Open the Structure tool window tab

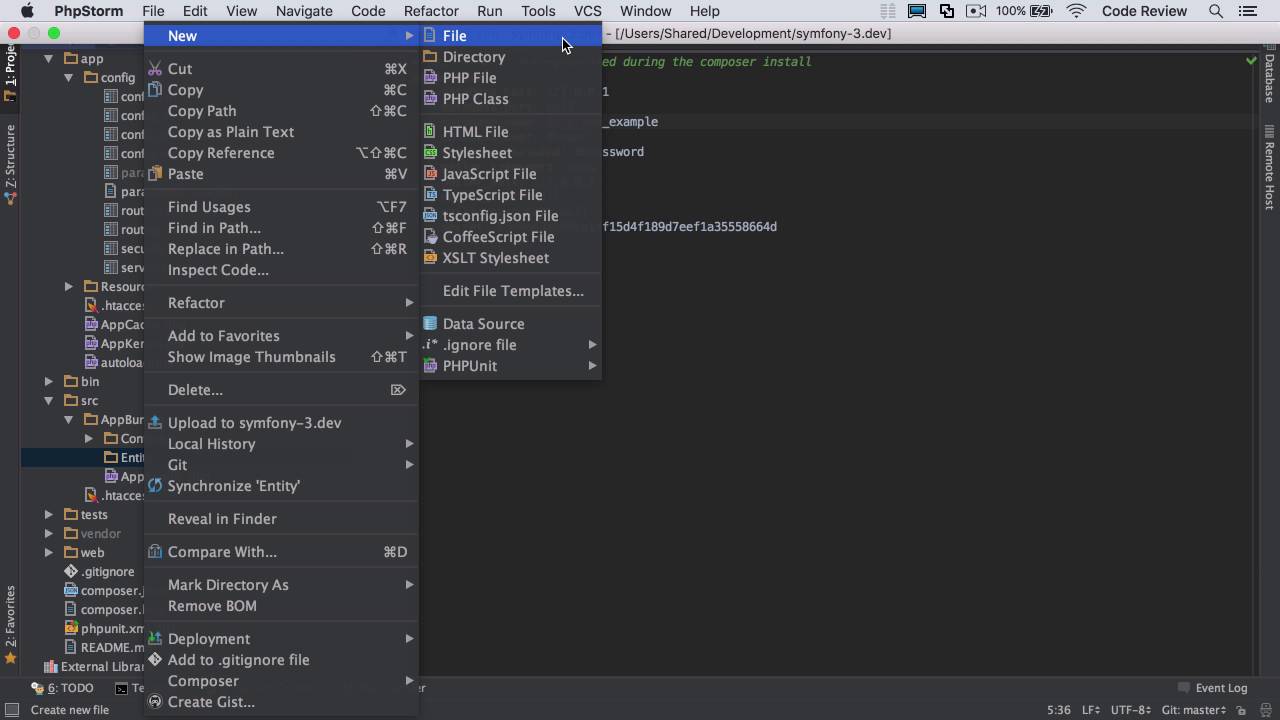point(11,166)
